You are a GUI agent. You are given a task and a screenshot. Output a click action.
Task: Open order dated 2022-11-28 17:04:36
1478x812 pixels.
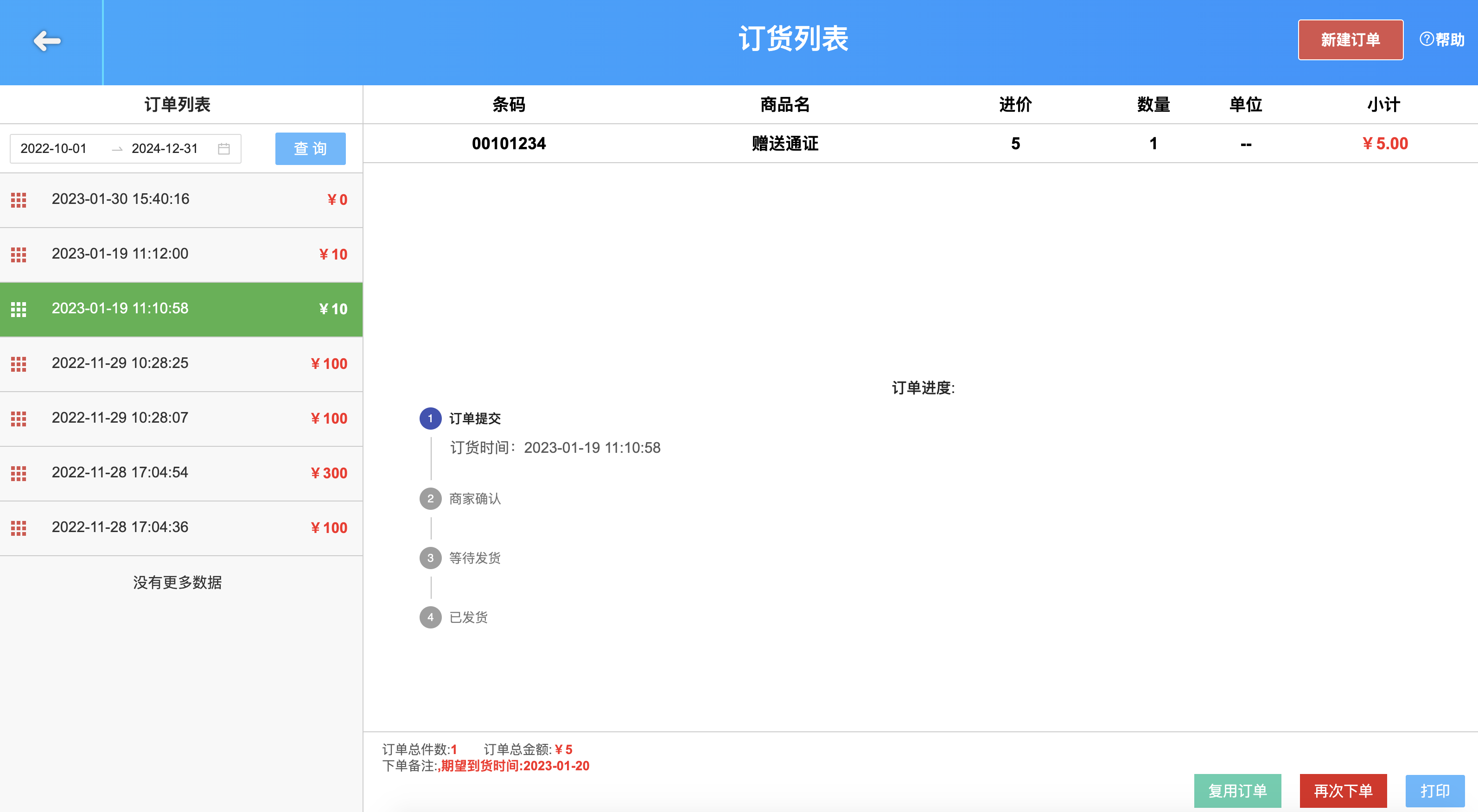coord(181,528)
